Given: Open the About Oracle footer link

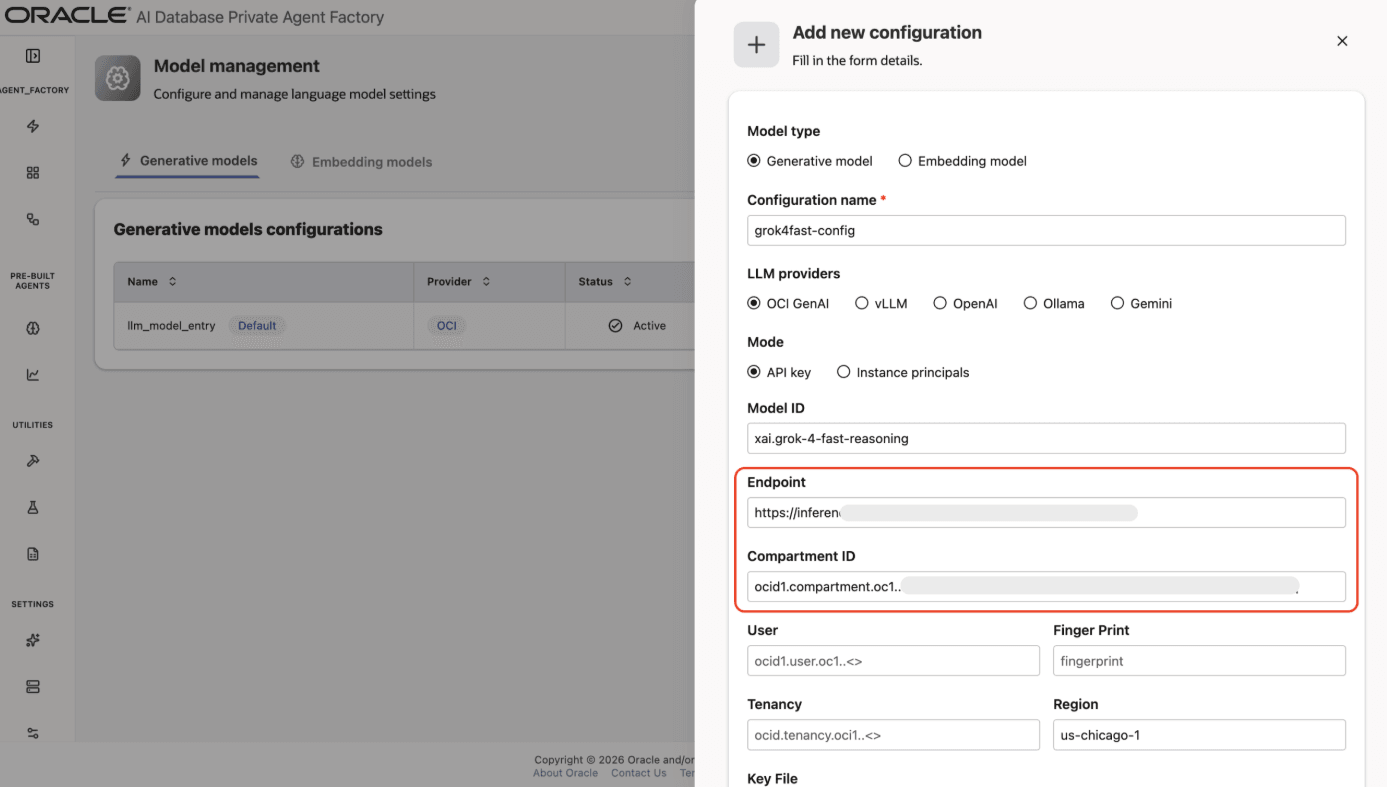Looking at the screenshot, I should 565,773.
